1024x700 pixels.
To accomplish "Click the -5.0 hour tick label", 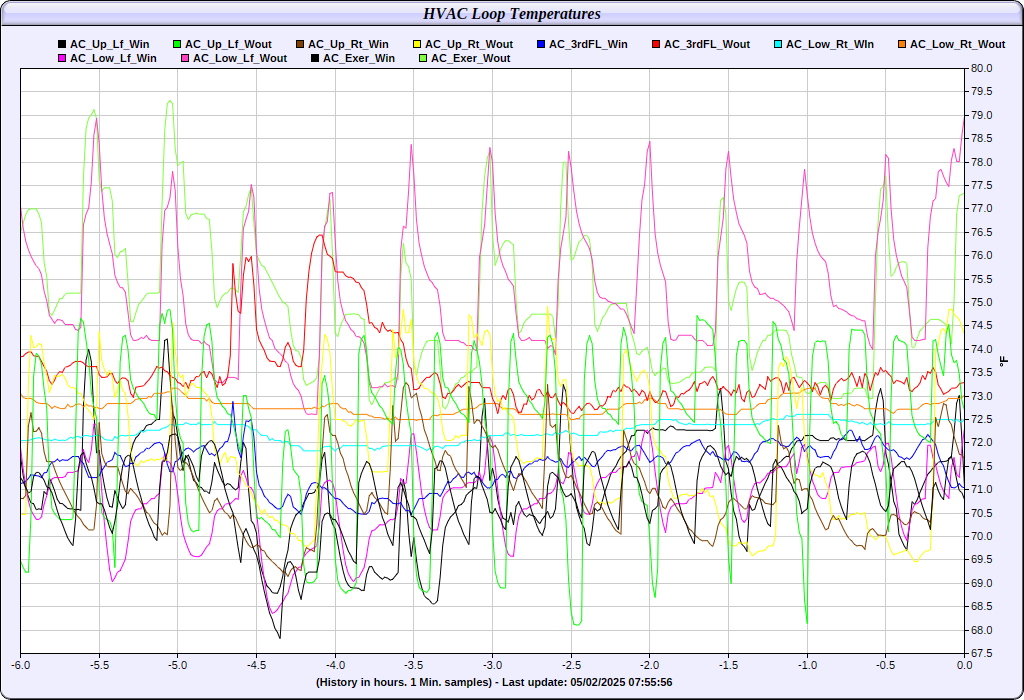I will tap(178, 665).
